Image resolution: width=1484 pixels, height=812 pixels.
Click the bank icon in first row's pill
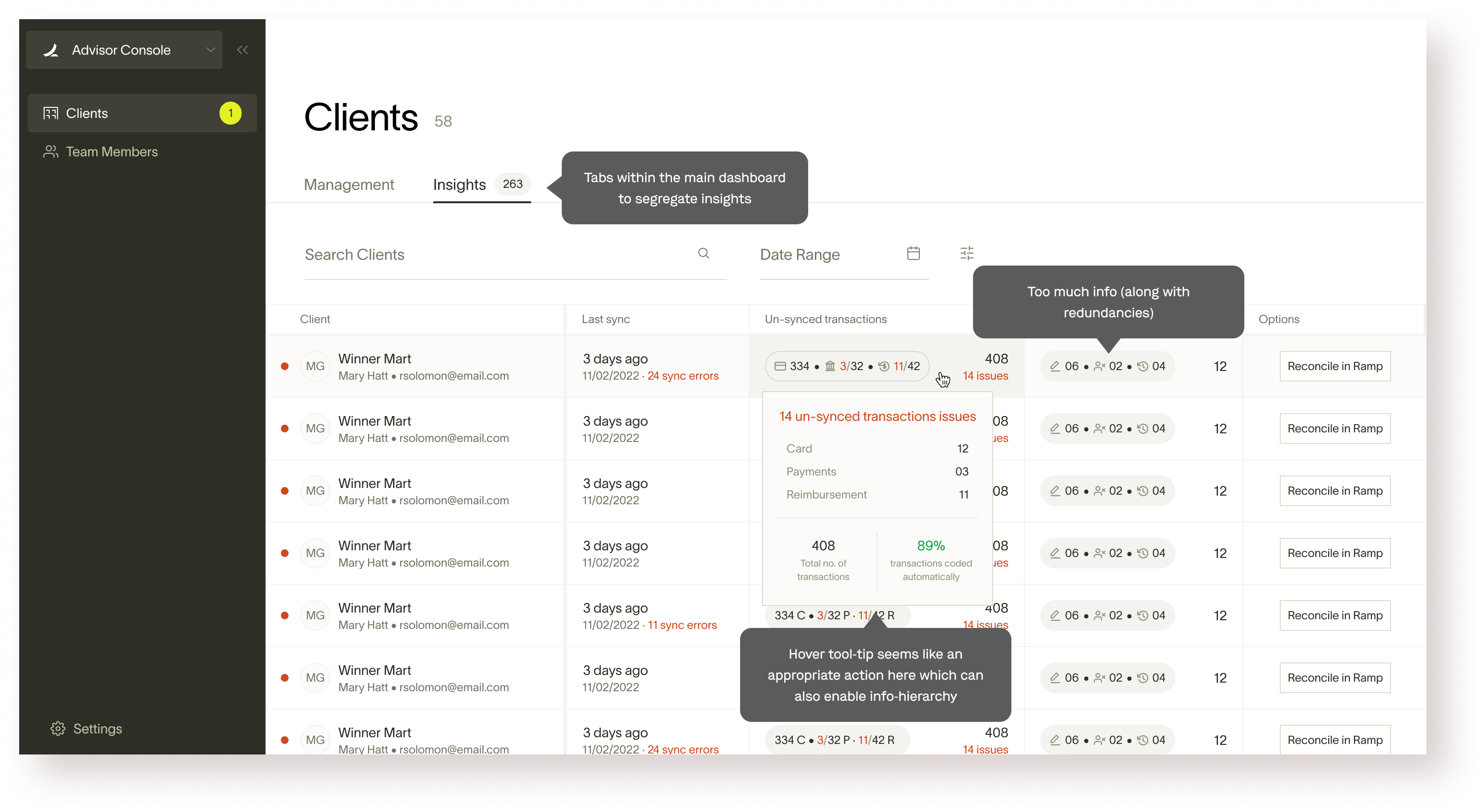click(830, 367)
